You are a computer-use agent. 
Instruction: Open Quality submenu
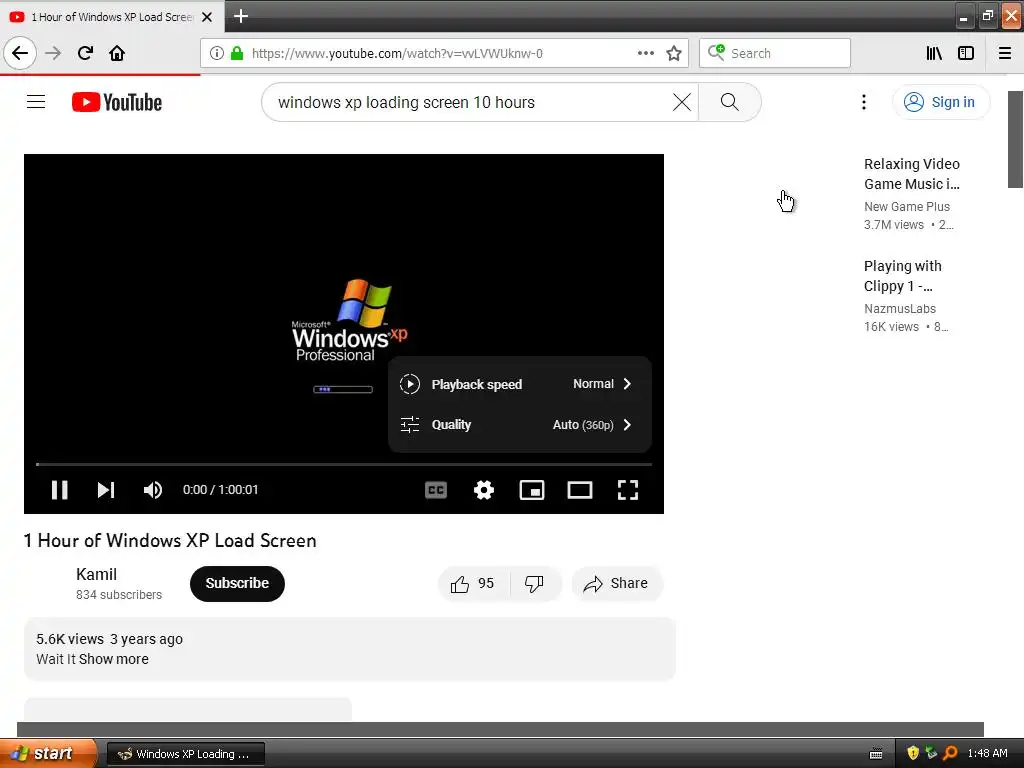[x=519, y=424]
